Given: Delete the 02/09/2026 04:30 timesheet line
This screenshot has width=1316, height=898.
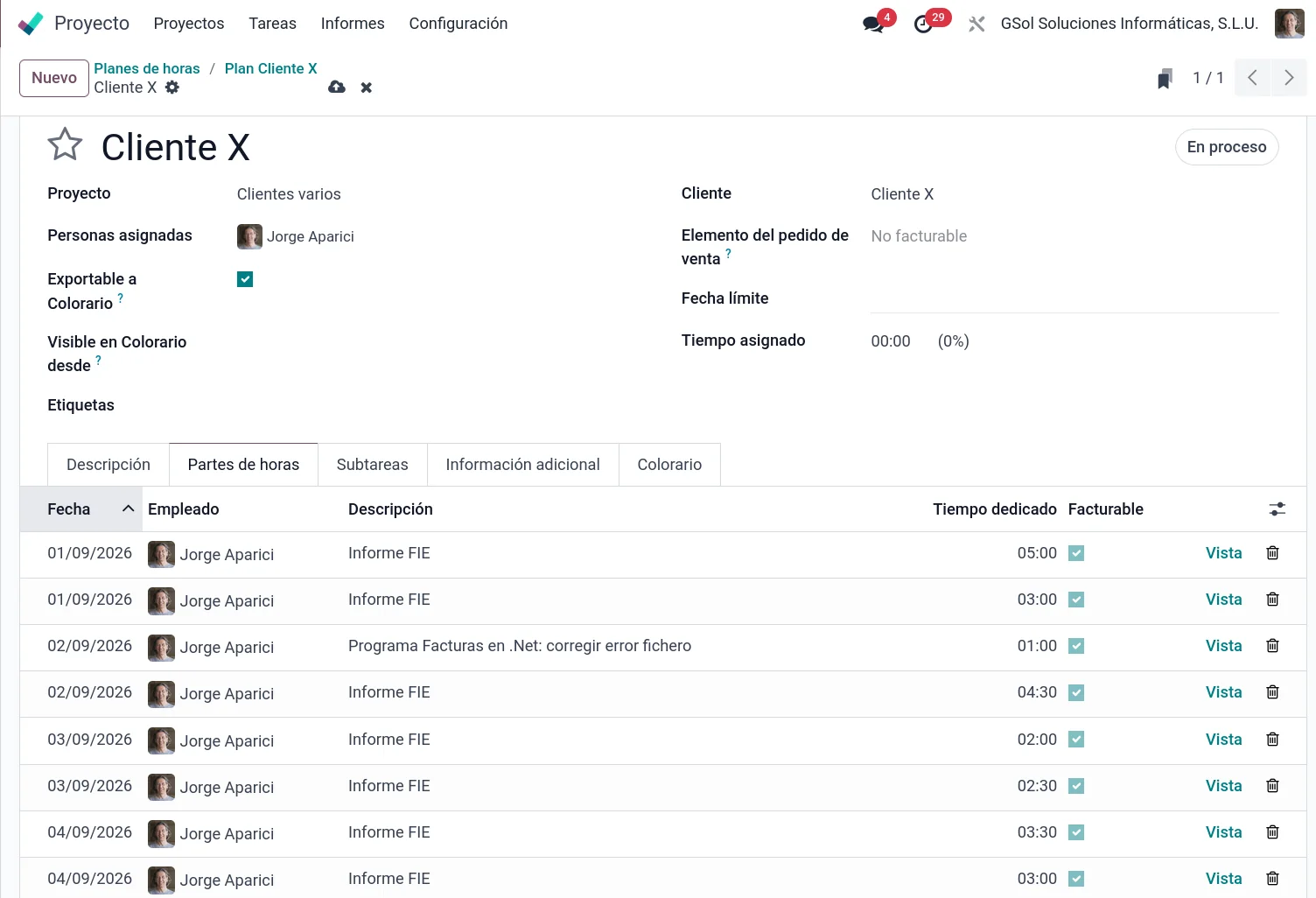Looking at the screenshot, I should click(x=1273, y=692).
